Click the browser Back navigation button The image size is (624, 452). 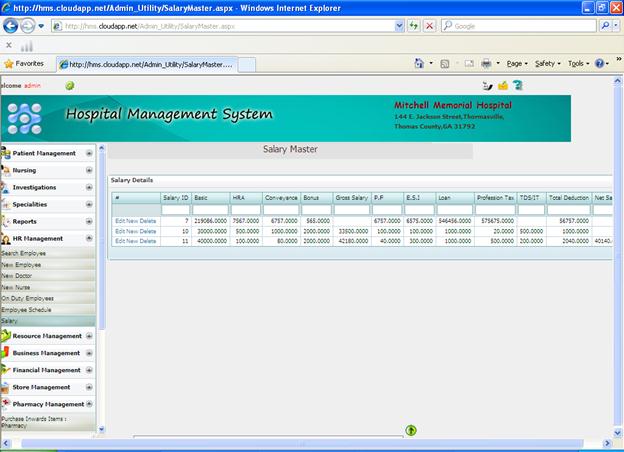[x=11, y=26]
